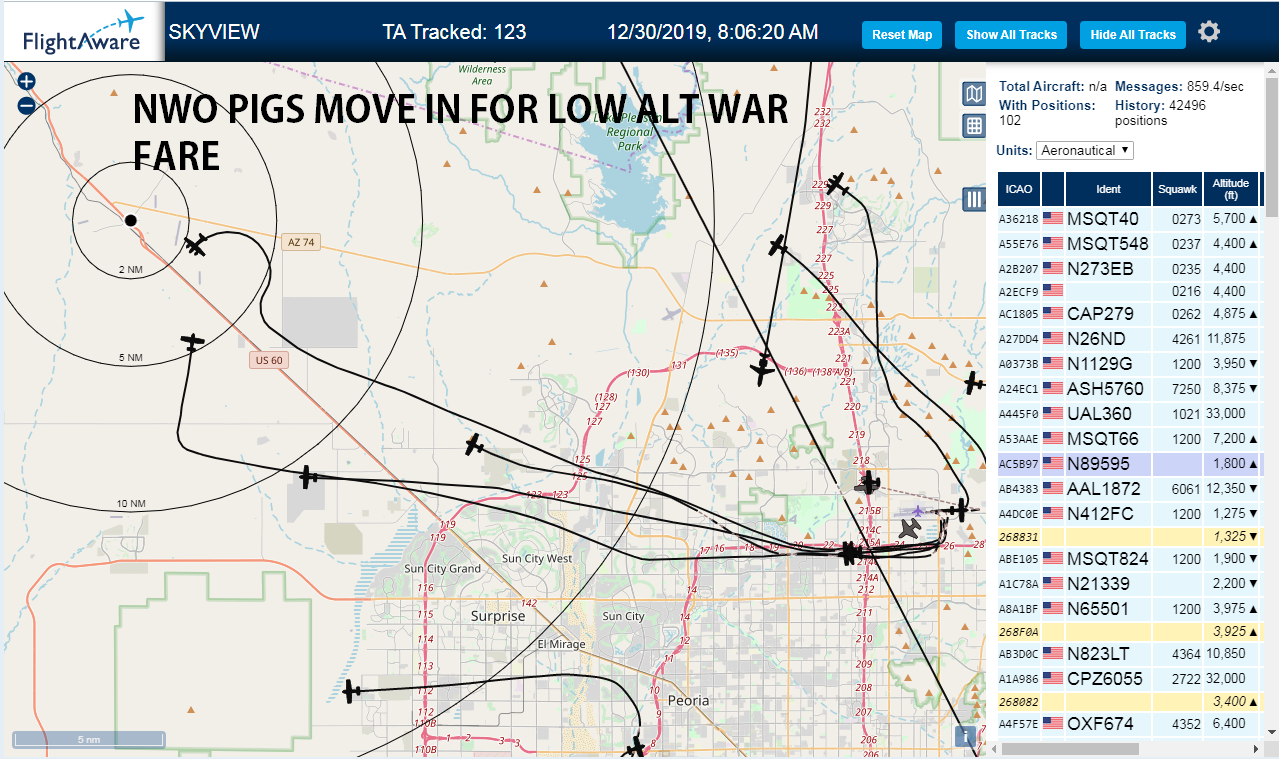1279x759 pixels.
Task: Select the yellow row 268831
Action: (x=1130, y=536)
